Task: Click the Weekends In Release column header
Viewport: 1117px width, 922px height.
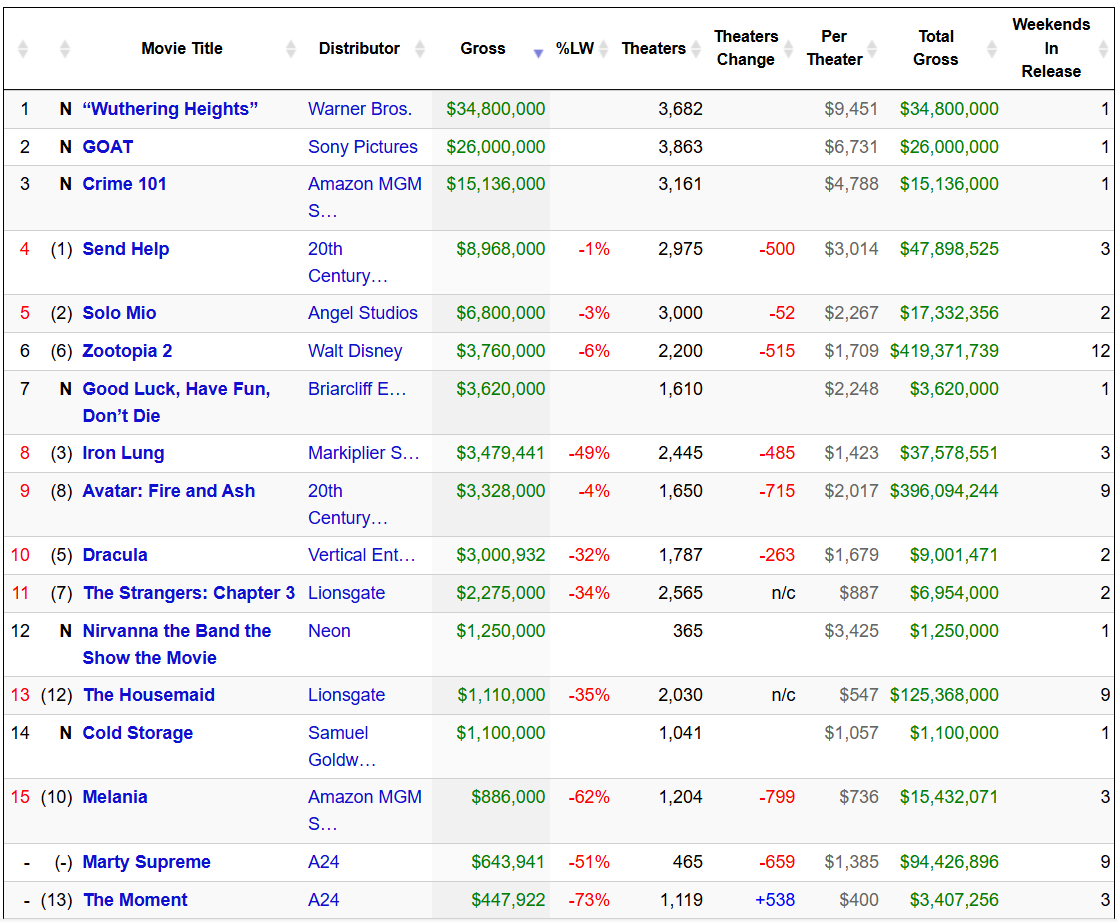Action: pyautogui.click(x=1050, y=48)
